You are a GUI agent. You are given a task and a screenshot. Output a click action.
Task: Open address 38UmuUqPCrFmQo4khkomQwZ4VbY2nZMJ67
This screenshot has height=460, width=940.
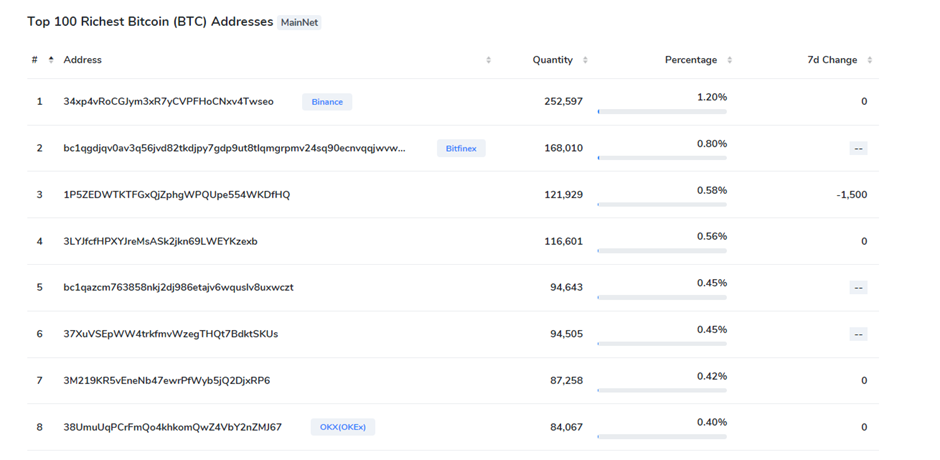[x=173, y=427]
